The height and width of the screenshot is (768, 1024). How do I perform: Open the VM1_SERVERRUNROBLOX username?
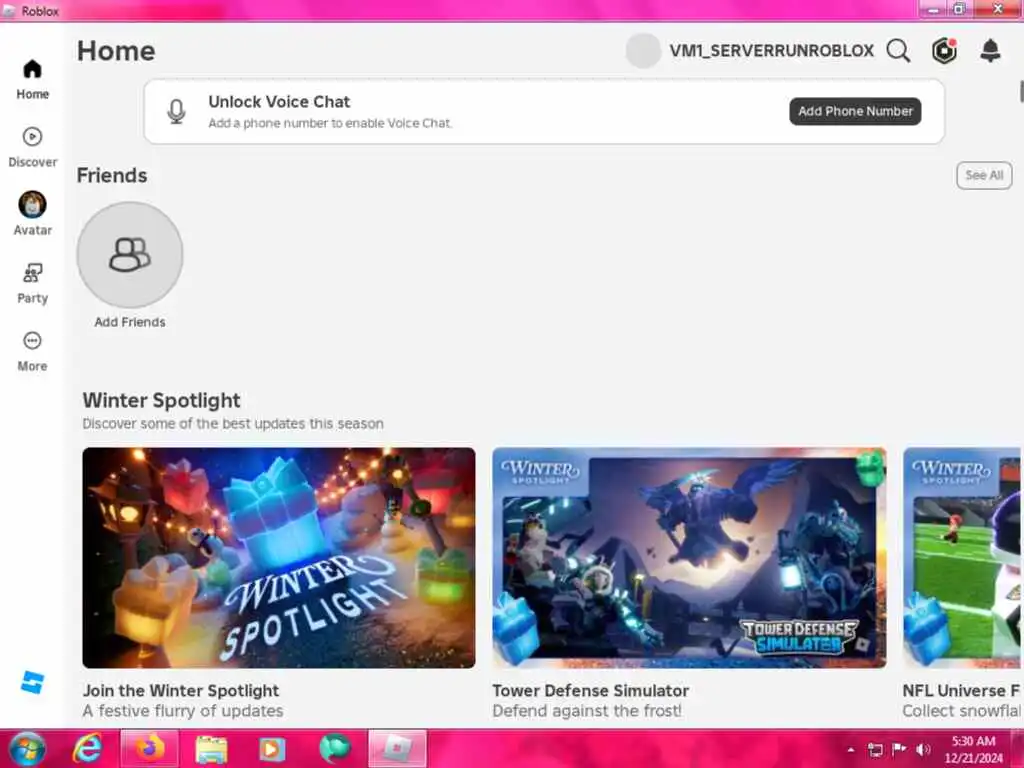pos(771,51)
